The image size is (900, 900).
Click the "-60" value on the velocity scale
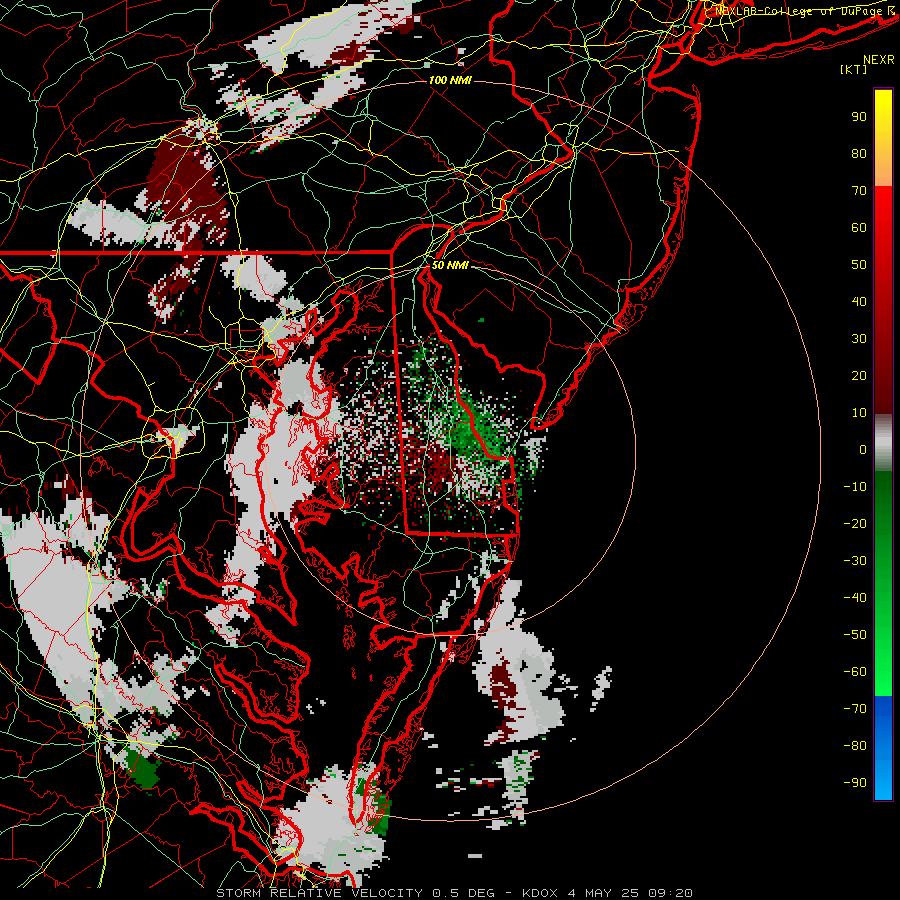pyautogui.click(x=855, y=672)
